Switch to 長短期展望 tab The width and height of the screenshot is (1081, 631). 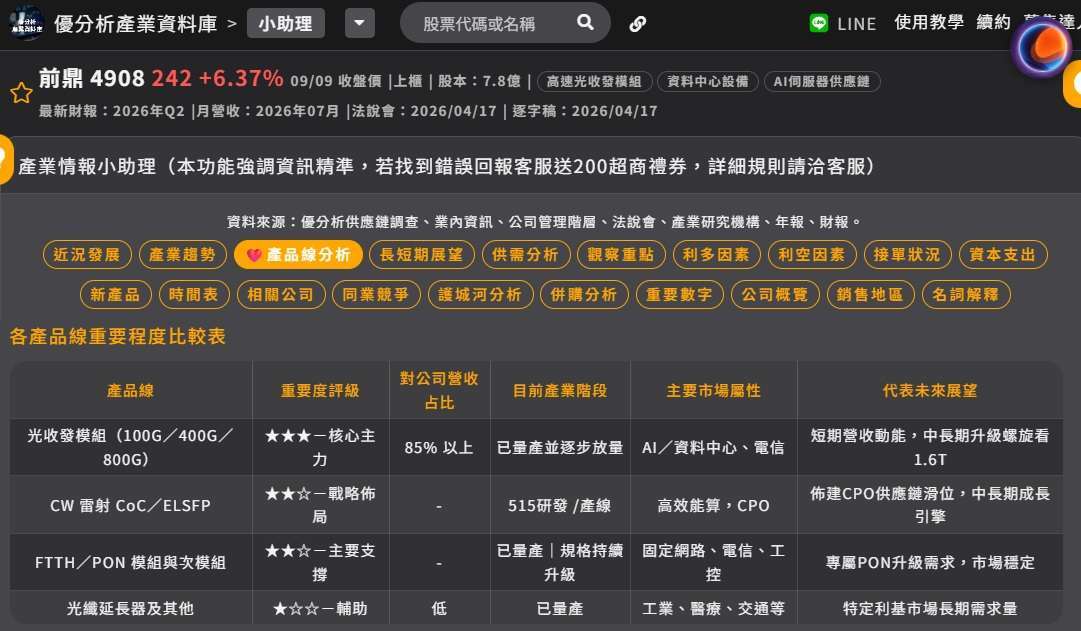(x=421, y=254)
